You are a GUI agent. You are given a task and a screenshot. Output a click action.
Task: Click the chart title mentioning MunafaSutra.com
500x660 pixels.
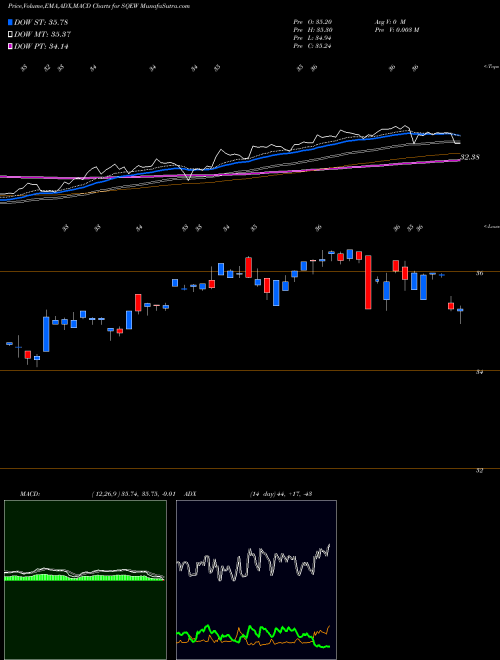tap(99, 6)
